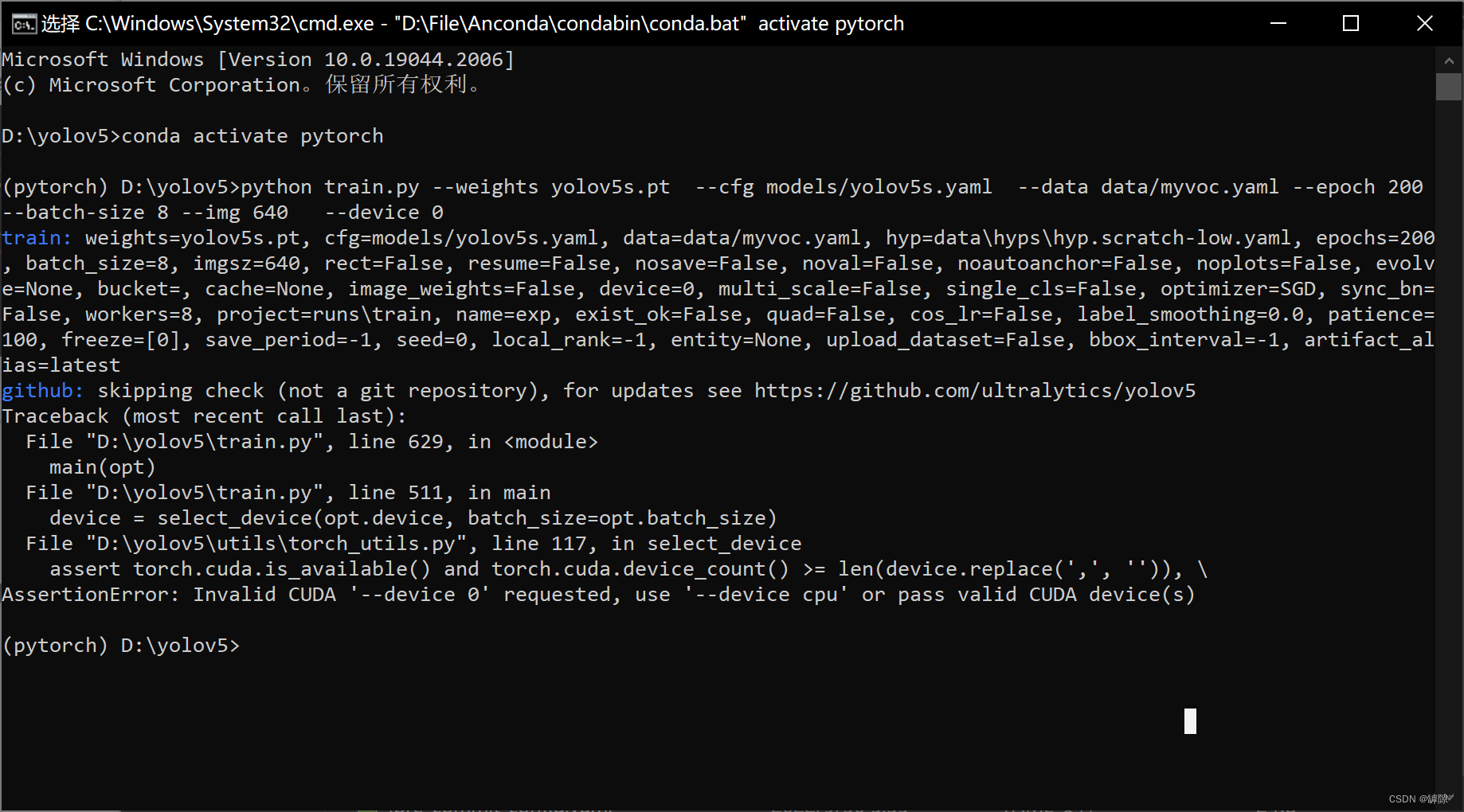The height and width of the screenshot is (812, 1464).
Task: Click the 'conda activate pytorch' command line
Action: click(252, 136)
